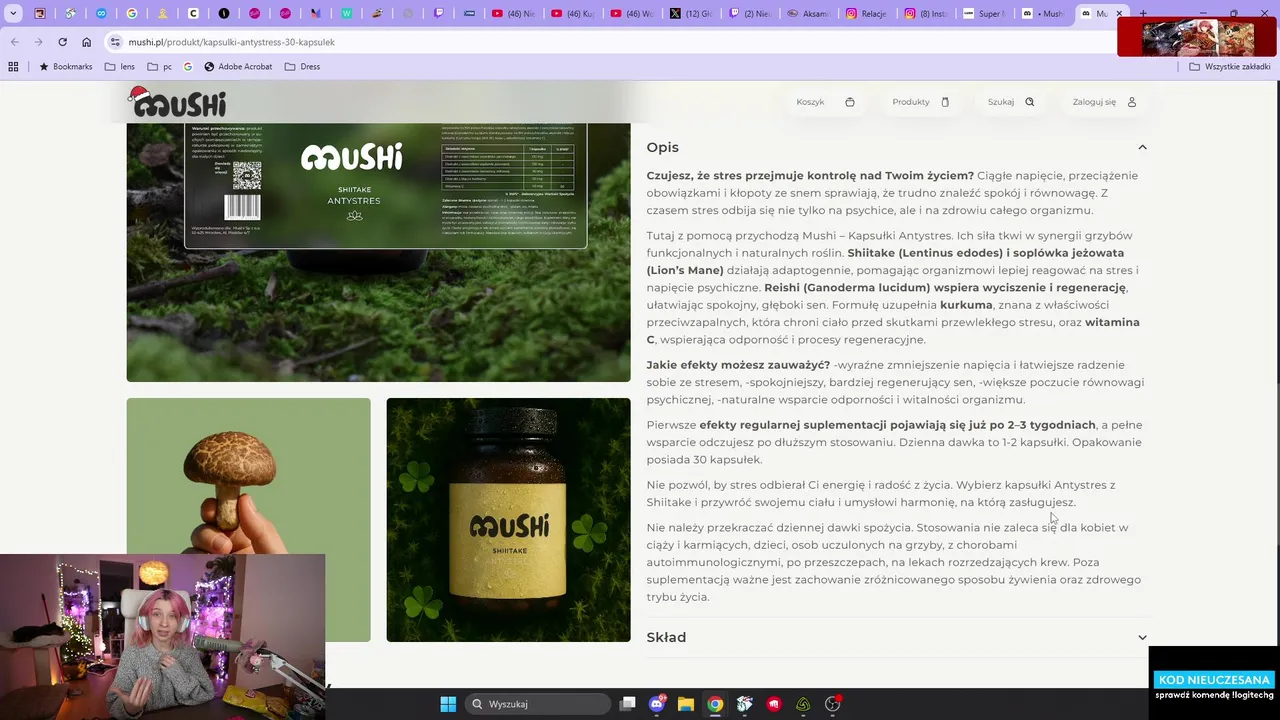Open OBS Studio from the taskbar
The image size is (1280, 720).
pos(832,704)
